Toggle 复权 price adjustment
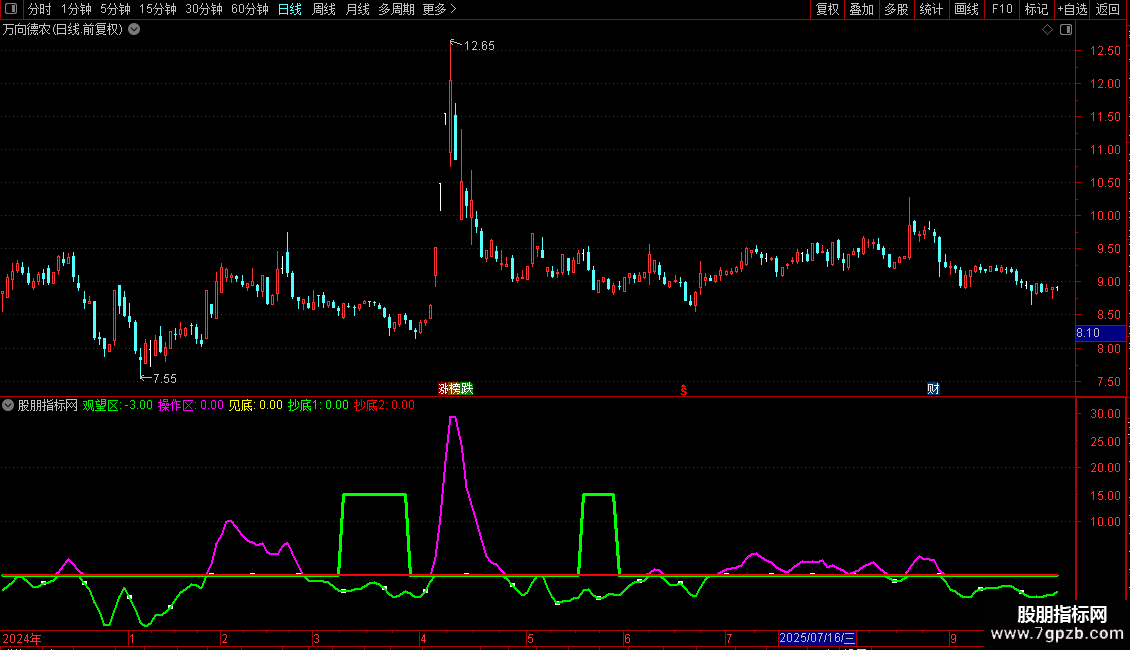 827,9
